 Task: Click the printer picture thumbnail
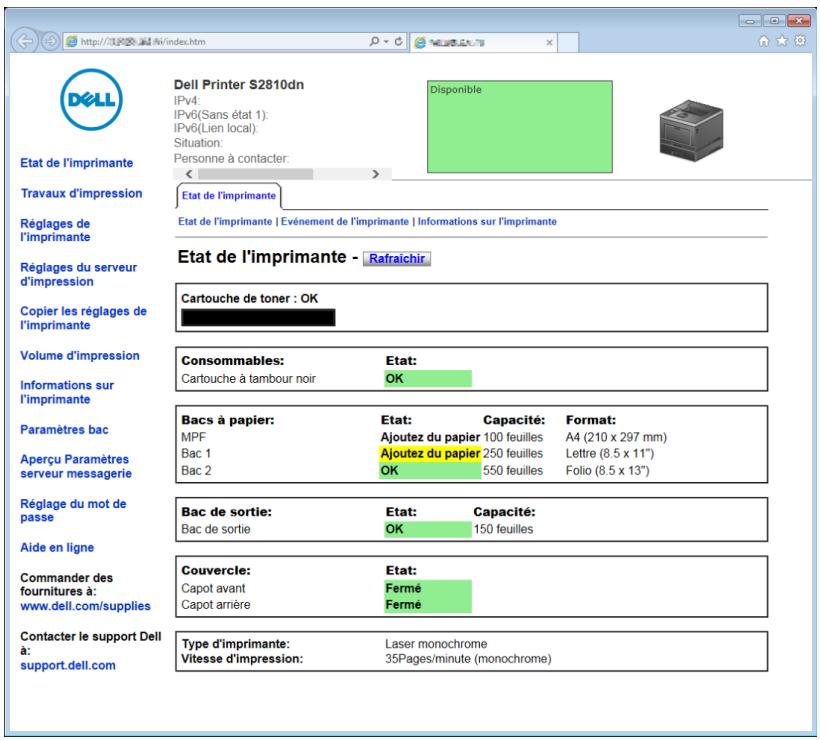(691, 130)
